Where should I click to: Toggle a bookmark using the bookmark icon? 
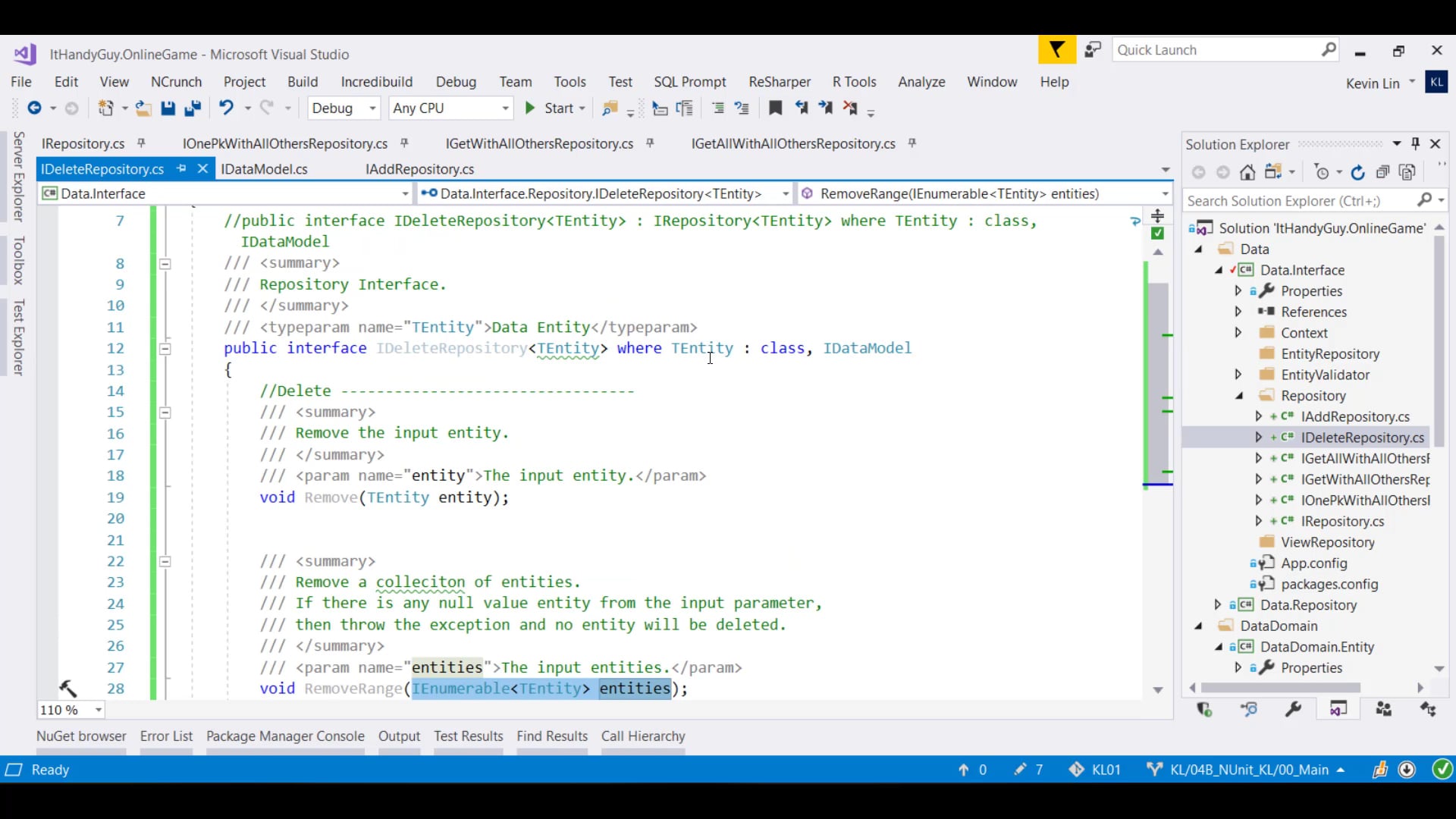[775, 108]
